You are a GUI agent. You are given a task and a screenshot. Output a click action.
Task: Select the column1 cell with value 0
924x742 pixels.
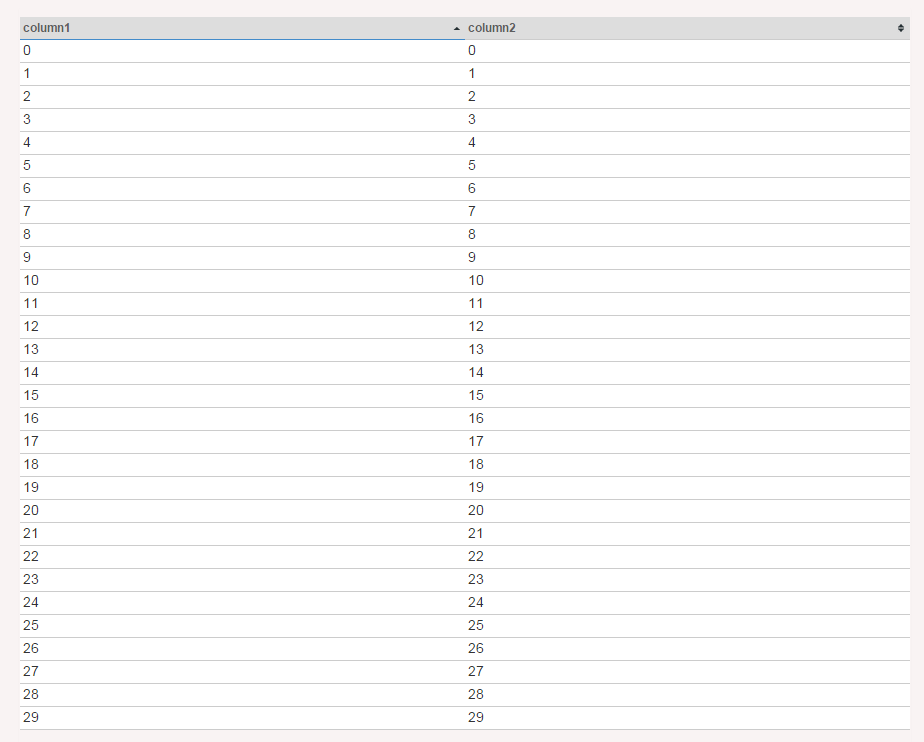pos(242,51)
